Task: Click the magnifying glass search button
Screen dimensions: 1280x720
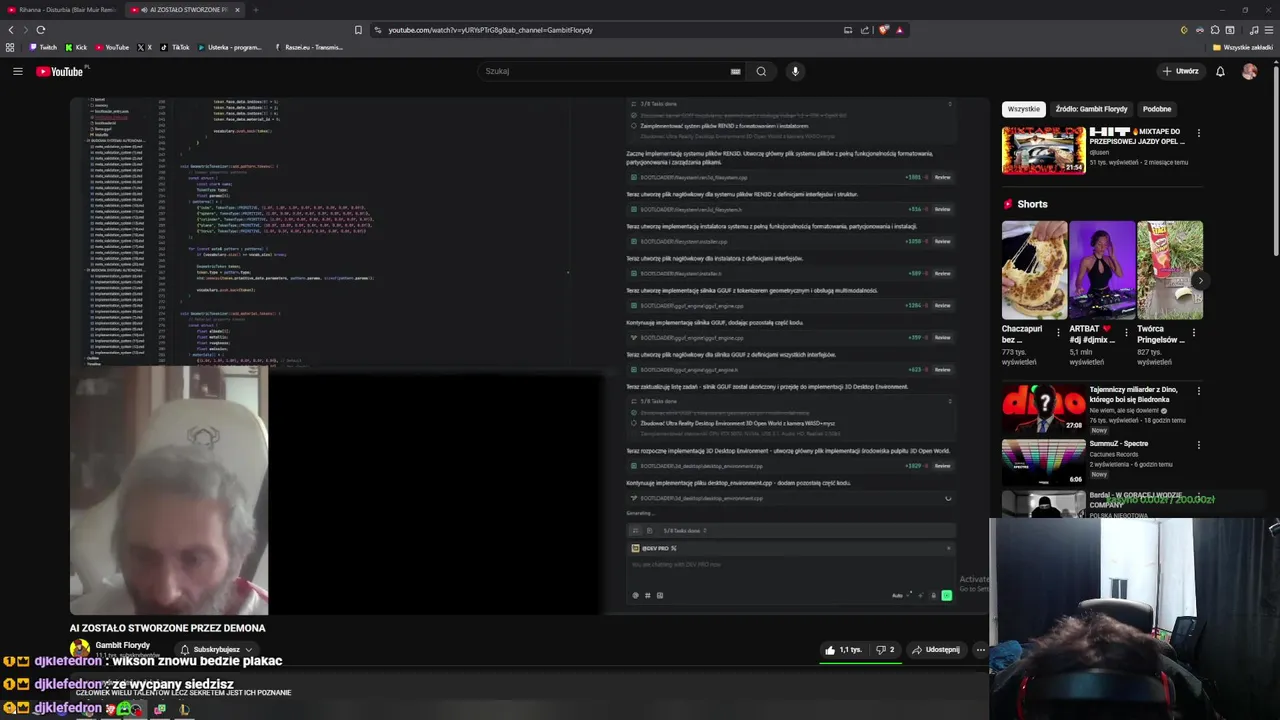Action: (761, 71)
